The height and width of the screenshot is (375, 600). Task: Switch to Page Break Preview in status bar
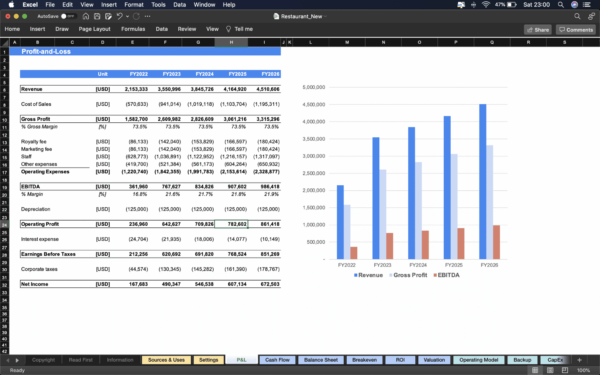[565, 370]
